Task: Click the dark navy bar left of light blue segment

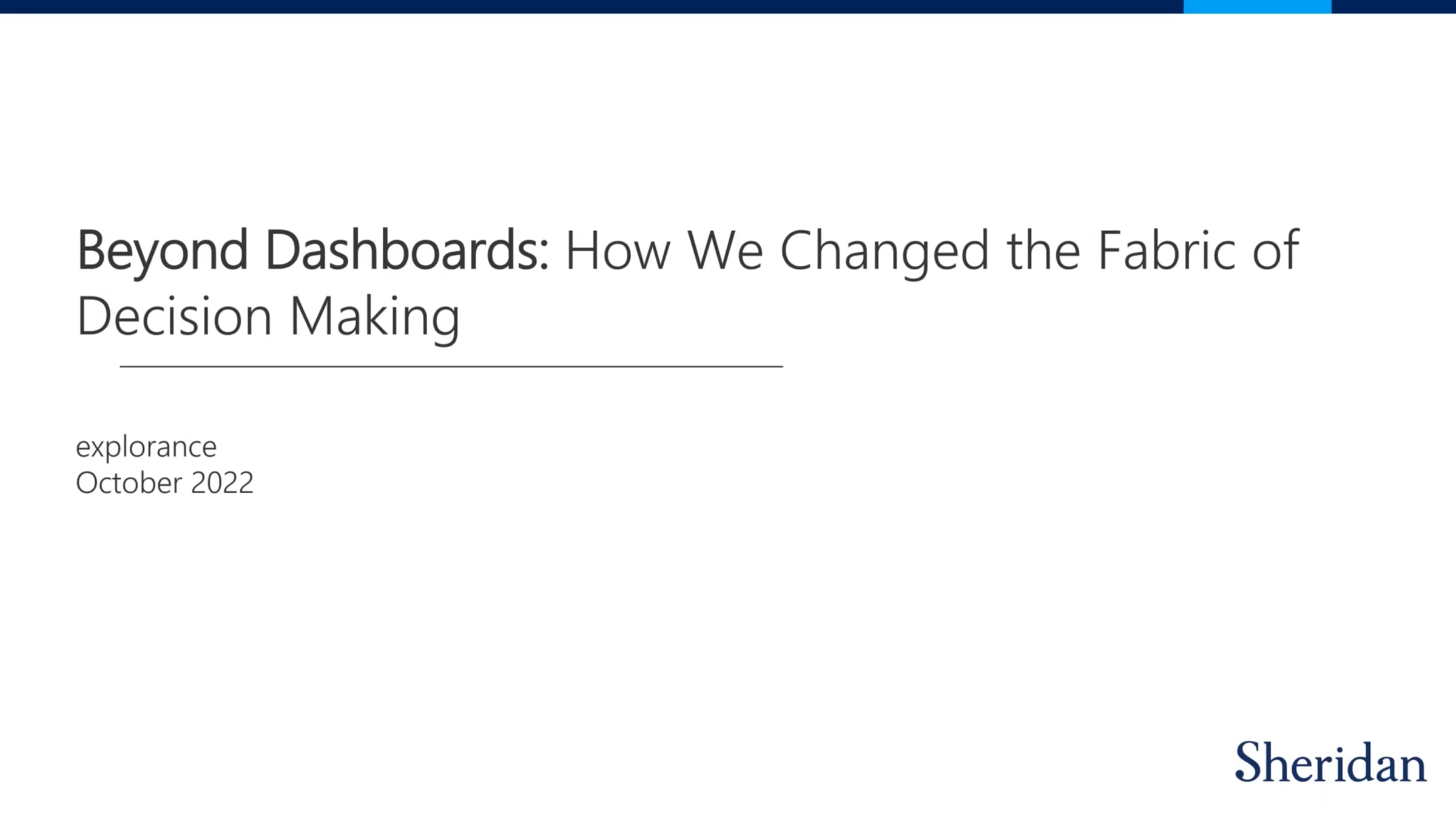Action: 591,6
